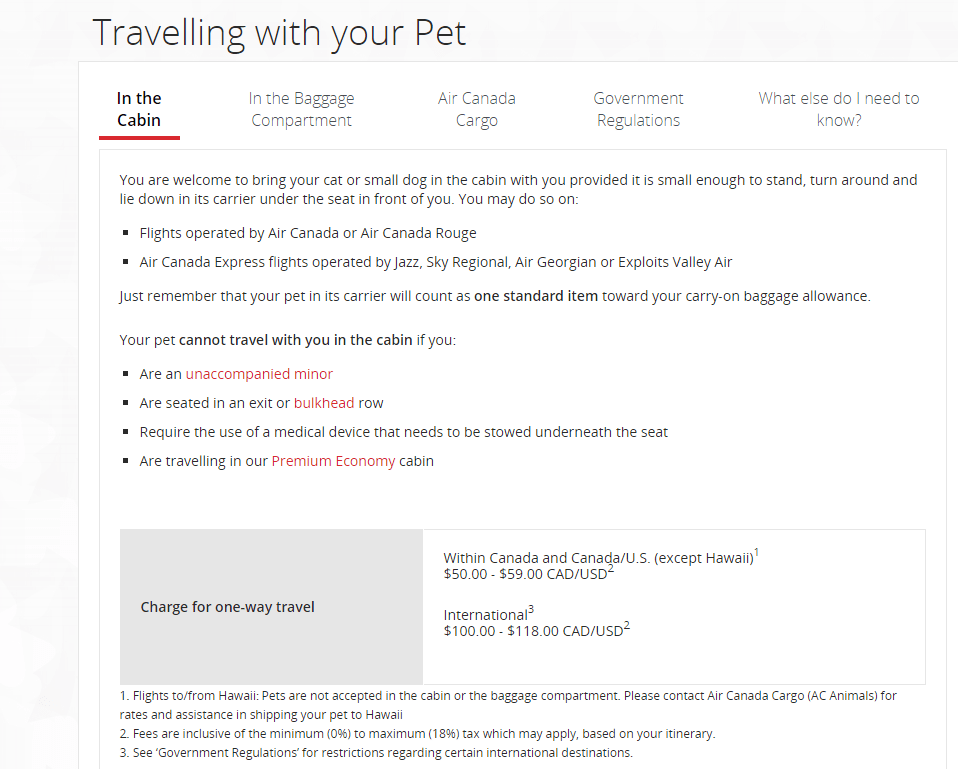View the "Government Regulations" tab
Screen dimensions: 958x769
tap(638, 108)
